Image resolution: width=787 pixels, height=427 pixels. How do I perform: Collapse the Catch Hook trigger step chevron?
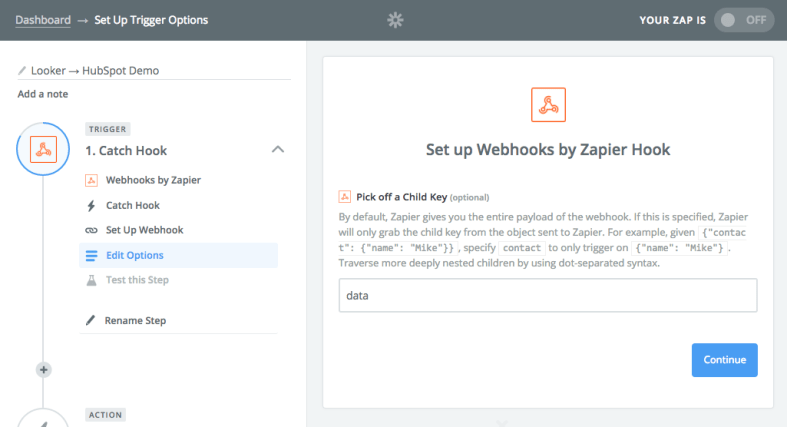[x=278, y=150]
